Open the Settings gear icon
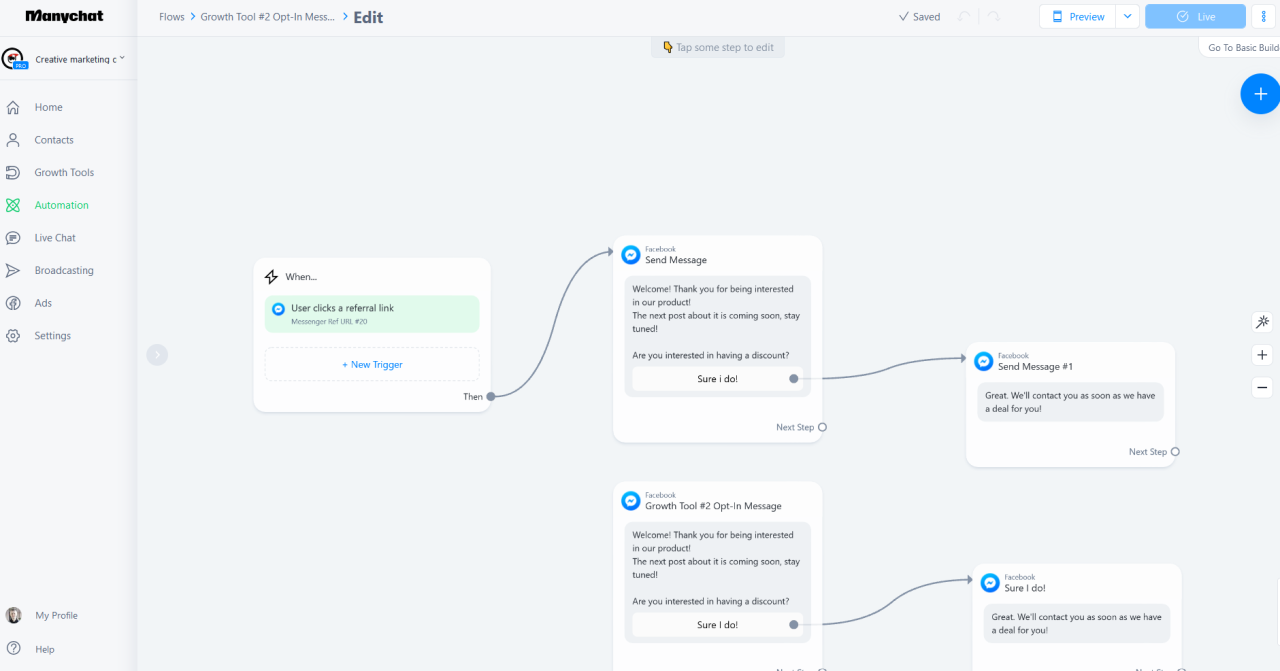Screen dimensions: 1280x671 pyautogui.click(x=13, y=336)
